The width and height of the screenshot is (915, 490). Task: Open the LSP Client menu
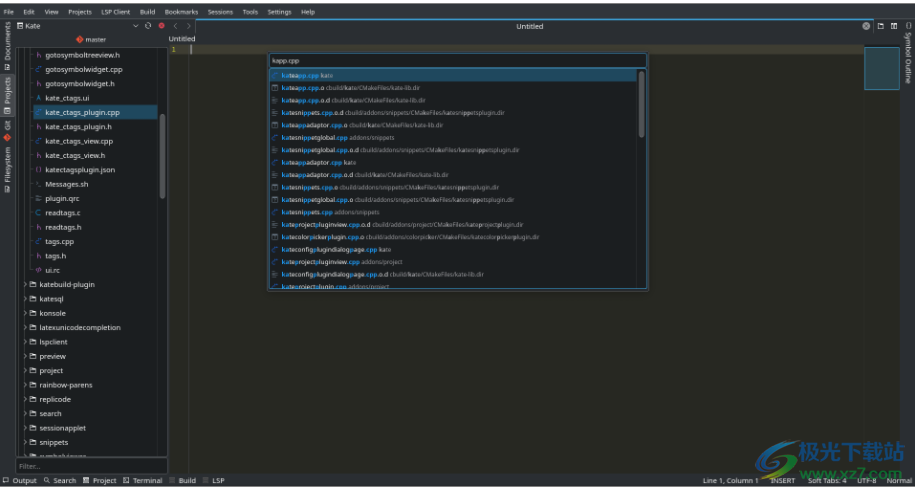pos(116,12)
